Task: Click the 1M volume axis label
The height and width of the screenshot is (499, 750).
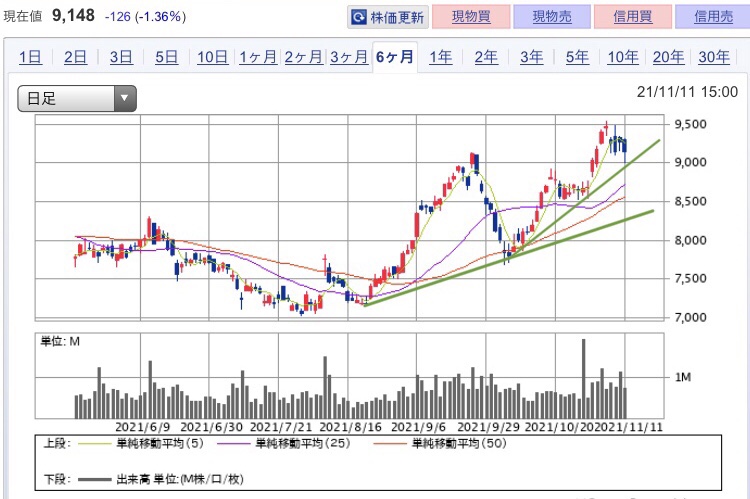Action: pos(683,377)
